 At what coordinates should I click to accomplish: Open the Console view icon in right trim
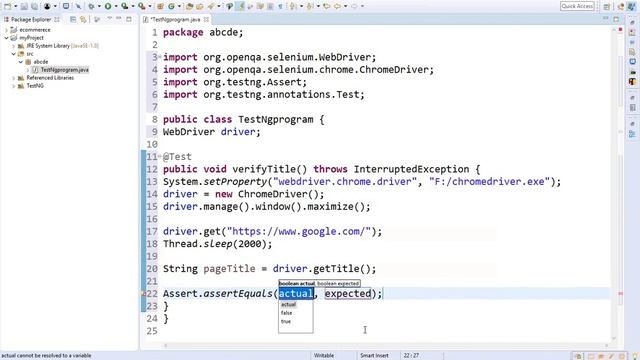[632, 62]
